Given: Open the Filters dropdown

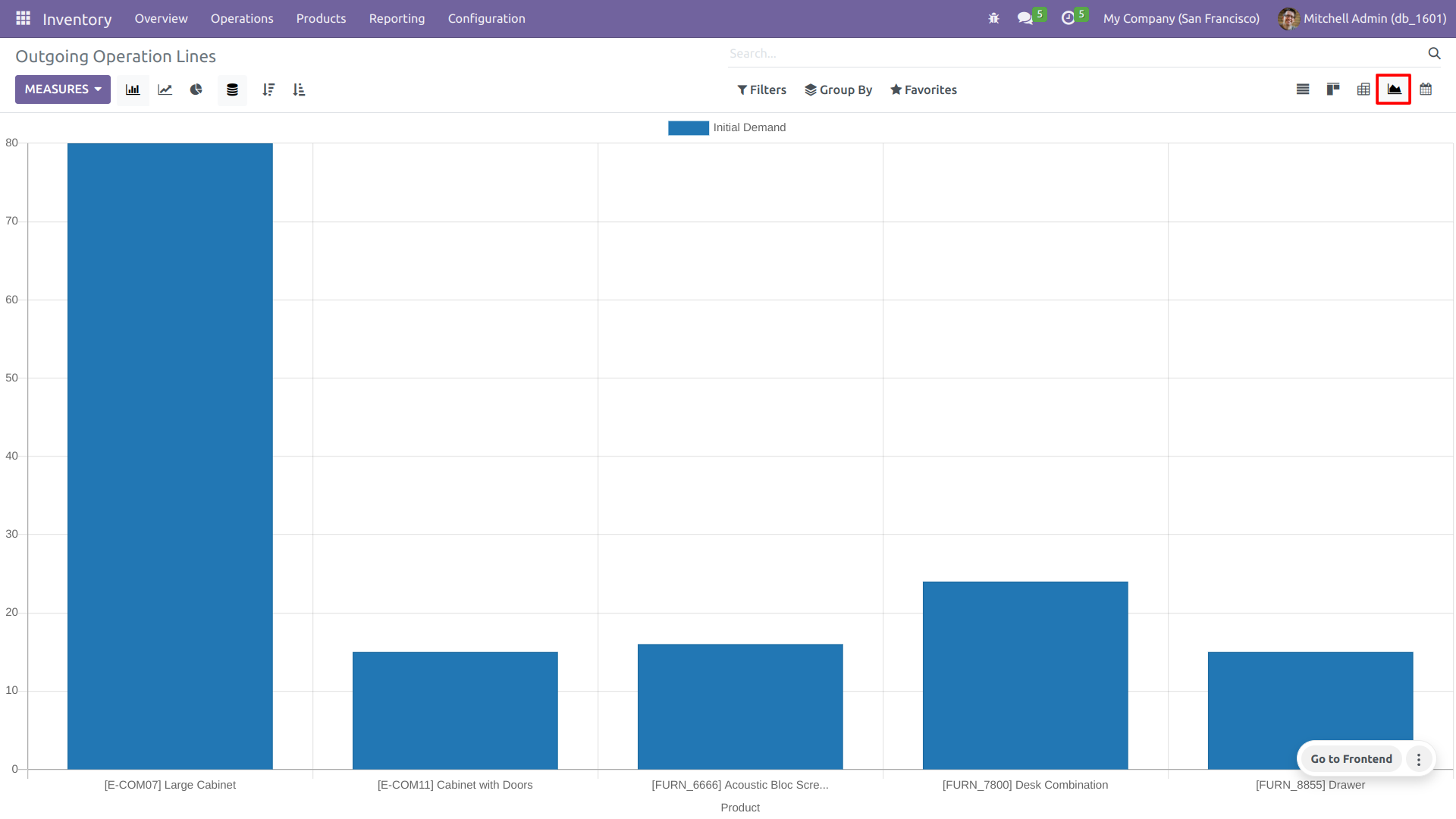Looking at the screenshot, I should (761, 89).
